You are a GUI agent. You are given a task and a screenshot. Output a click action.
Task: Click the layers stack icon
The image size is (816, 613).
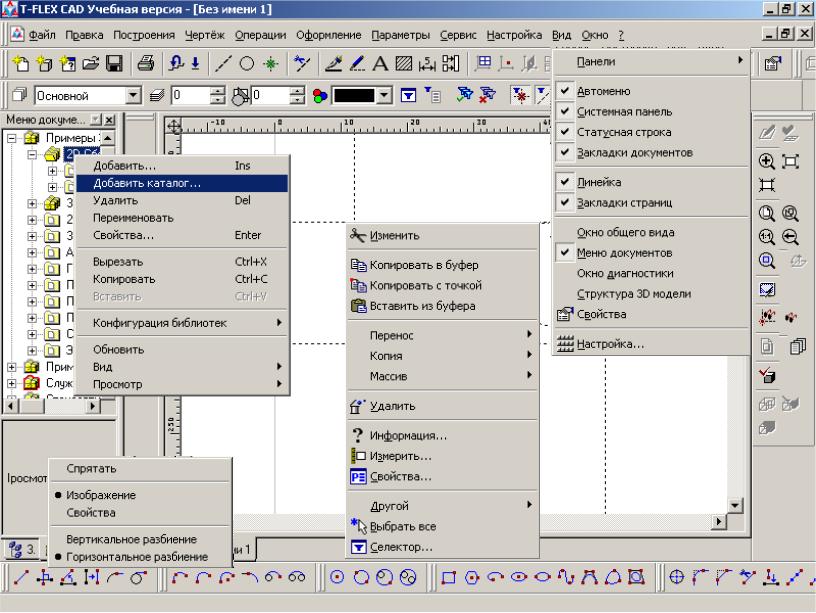point(157,95)
